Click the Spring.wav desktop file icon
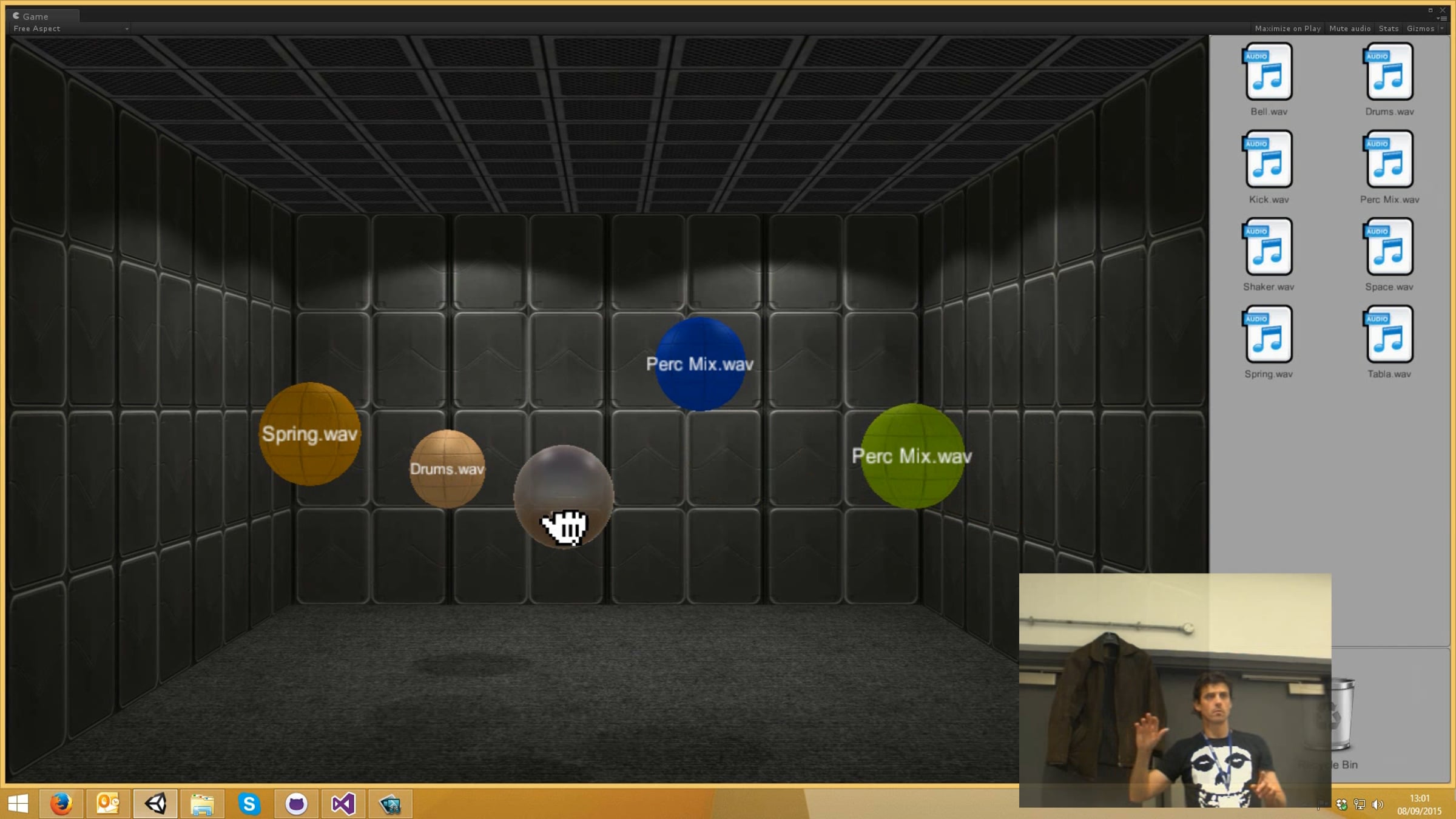 (1268, 335)
